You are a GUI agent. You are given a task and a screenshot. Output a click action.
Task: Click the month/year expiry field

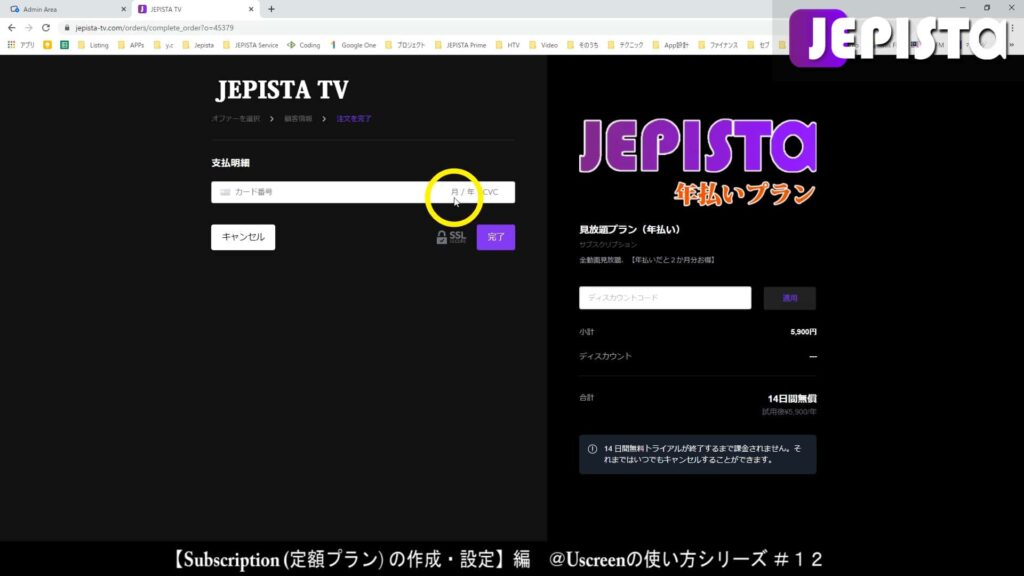462,192
